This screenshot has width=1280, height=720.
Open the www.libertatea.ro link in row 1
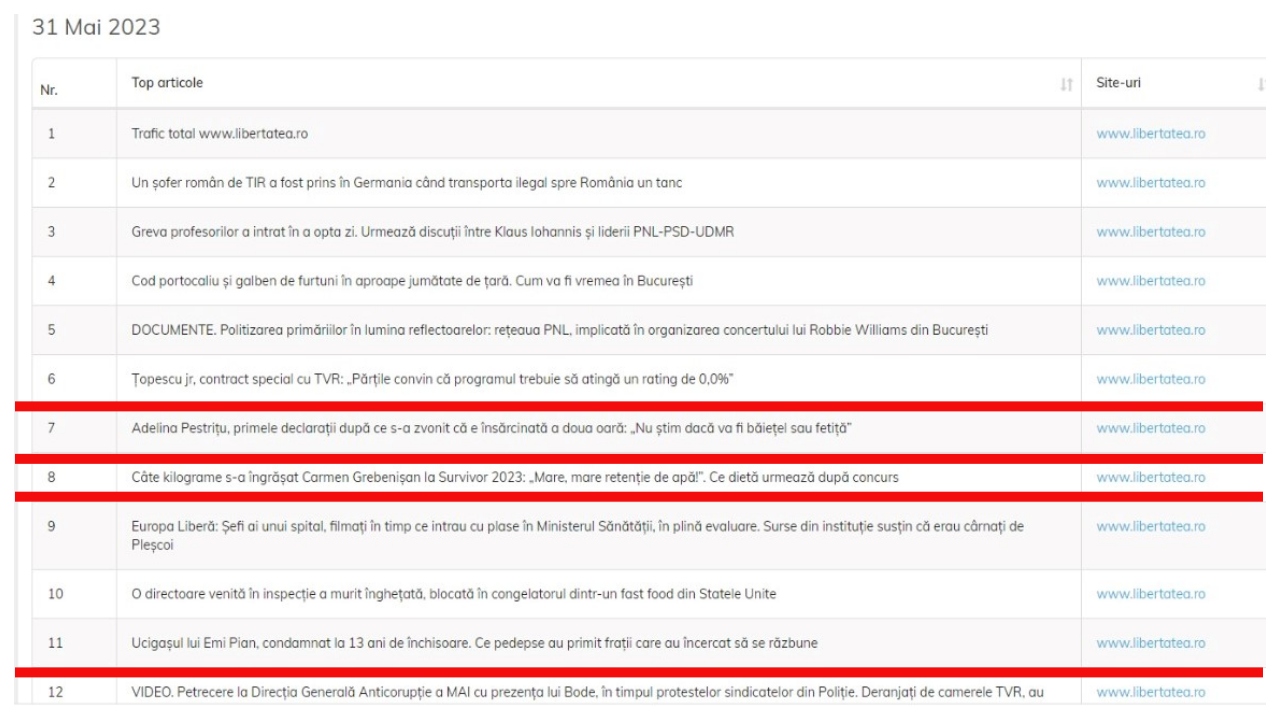tap(1150, 134)
